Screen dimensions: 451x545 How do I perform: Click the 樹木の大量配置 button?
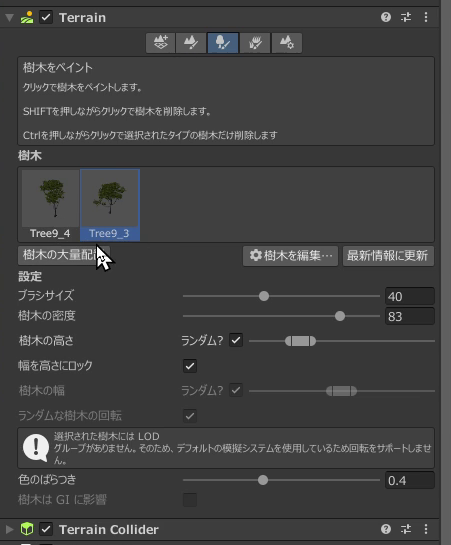tap(64, 255)
